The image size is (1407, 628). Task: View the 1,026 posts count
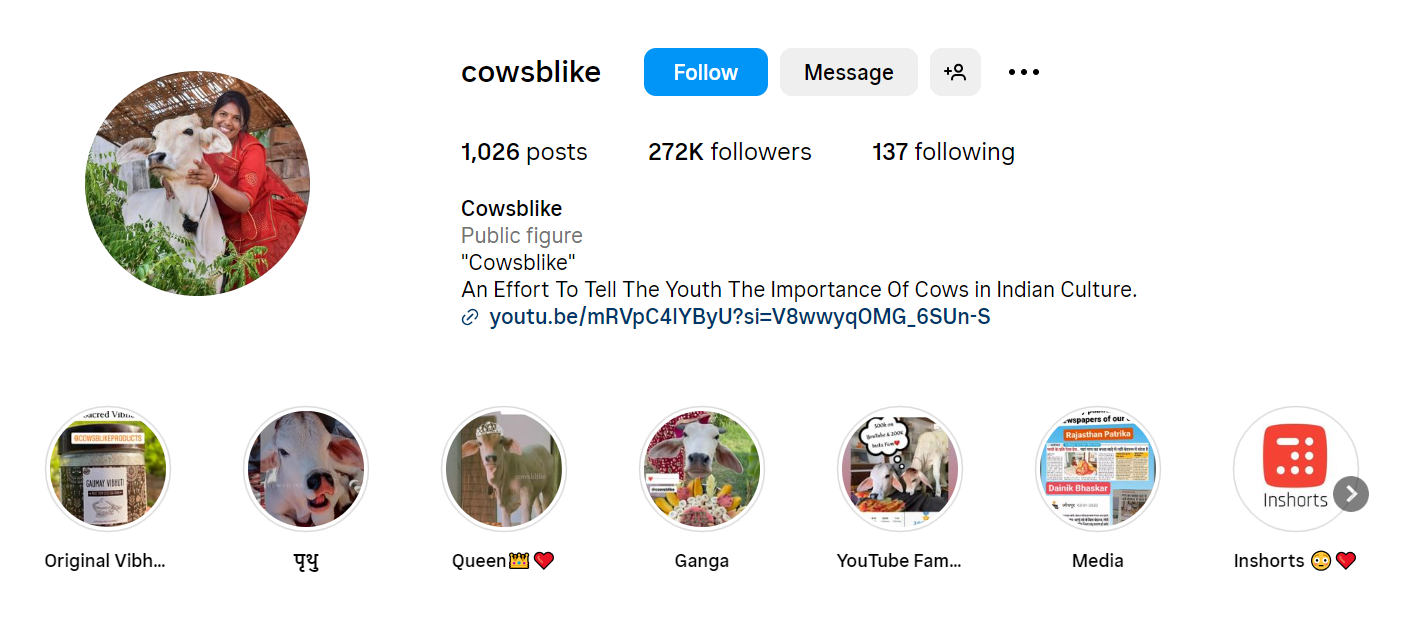click(x=524, y=152)
